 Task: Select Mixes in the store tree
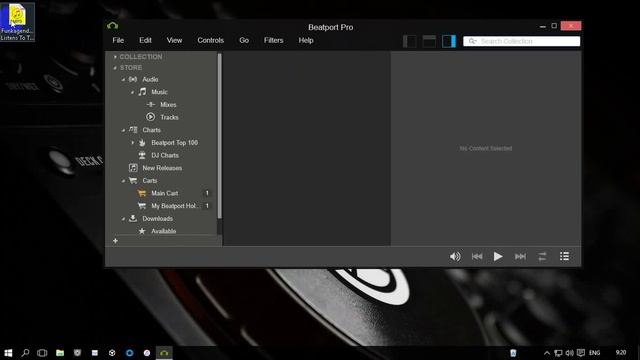coord(168,105)
